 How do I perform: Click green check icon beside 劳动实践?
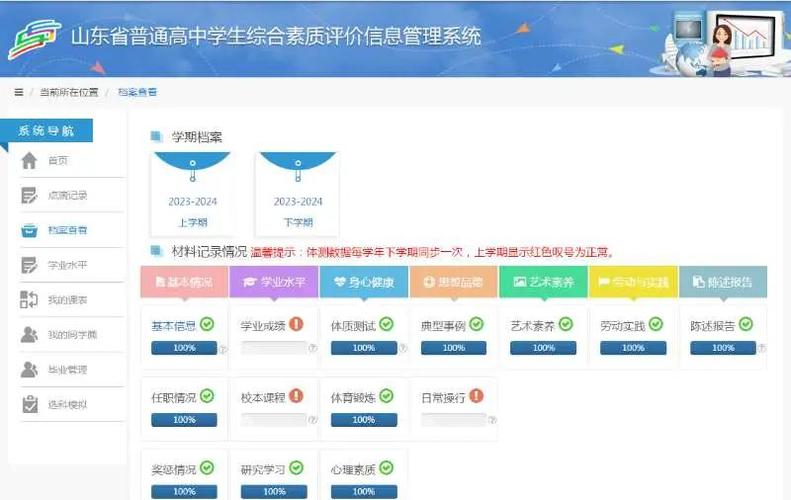point(656,324)
